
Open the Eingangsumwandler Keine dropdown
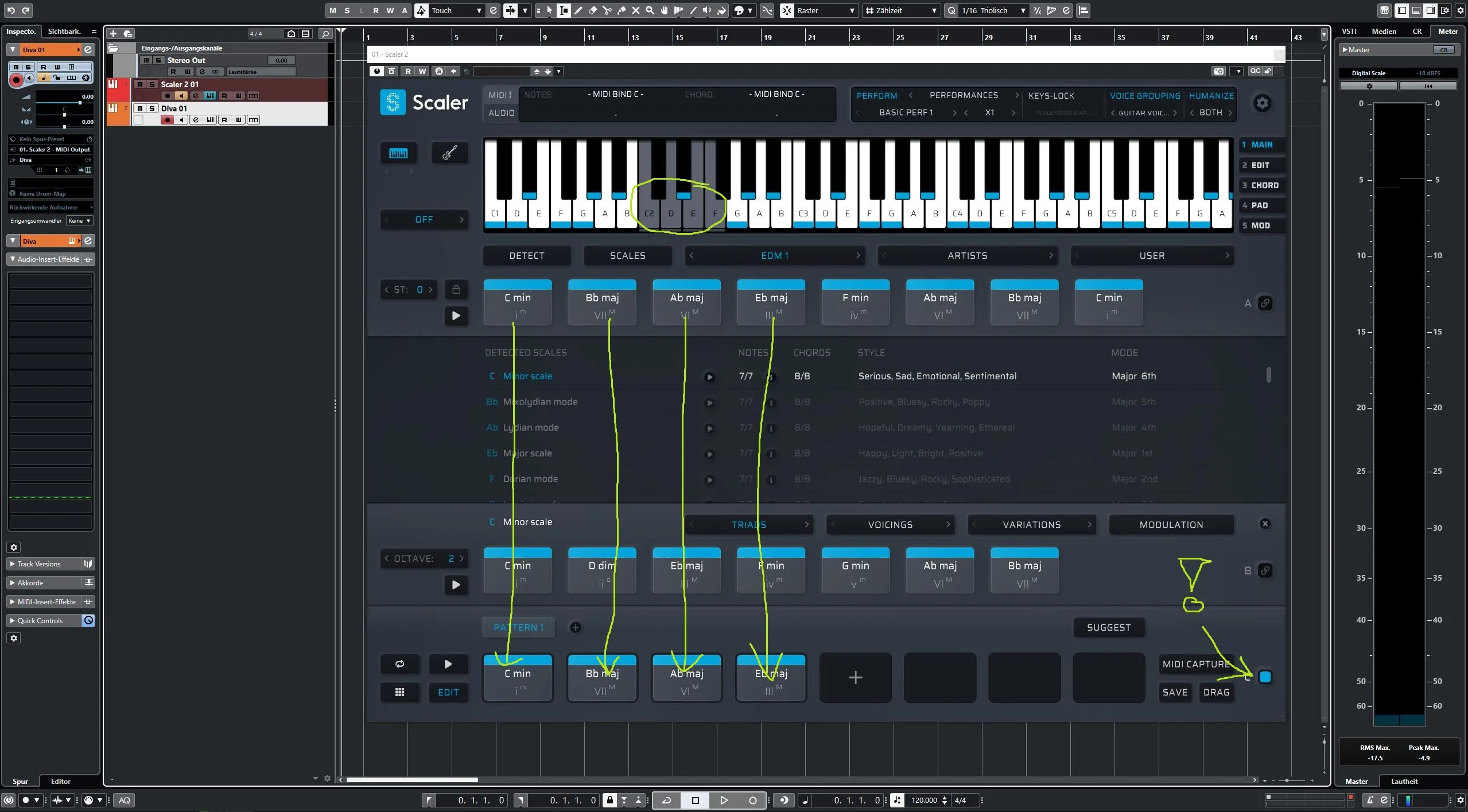(79, 221)
